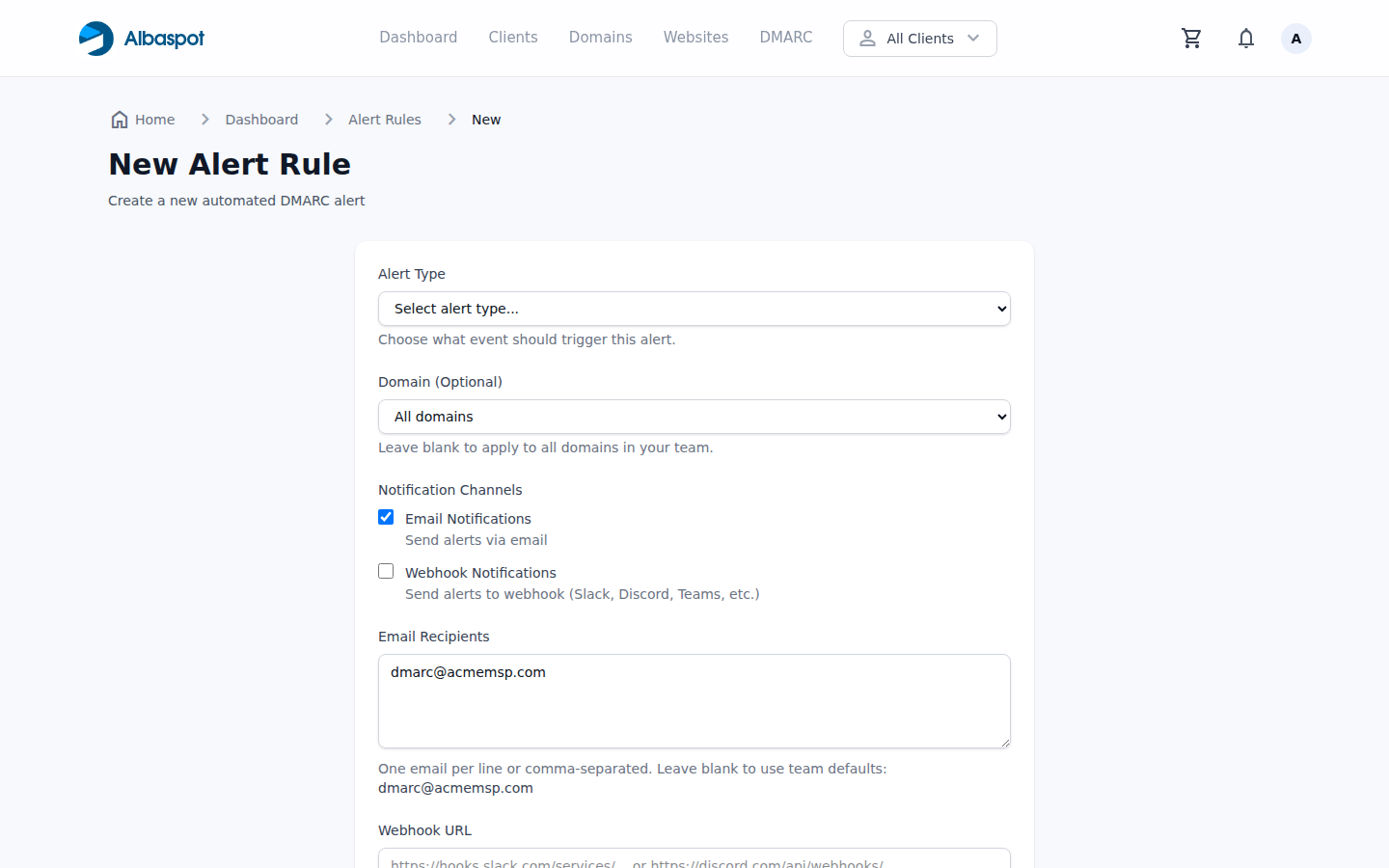Enable Webhook Notifications
Screen dimensions: 1389x868
pos(386,571)
